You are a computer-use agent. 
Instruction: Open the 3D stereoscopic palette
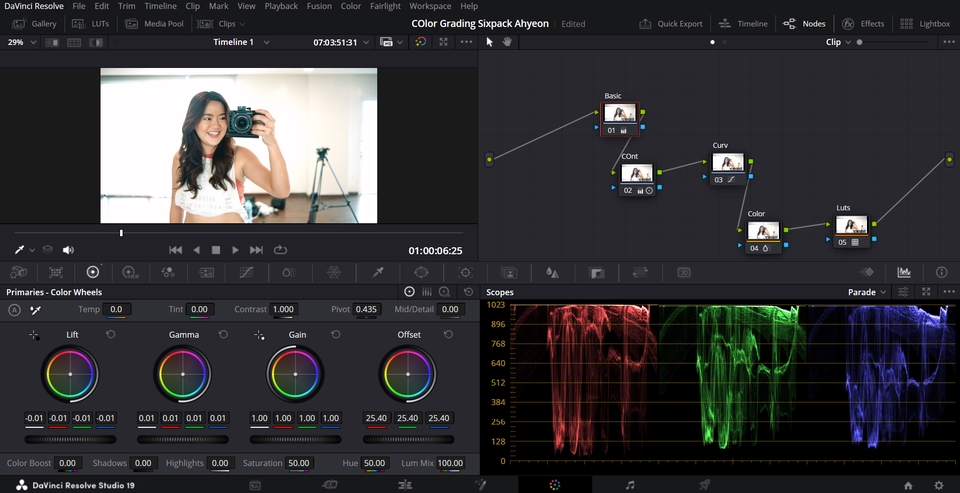coord(684,273)
